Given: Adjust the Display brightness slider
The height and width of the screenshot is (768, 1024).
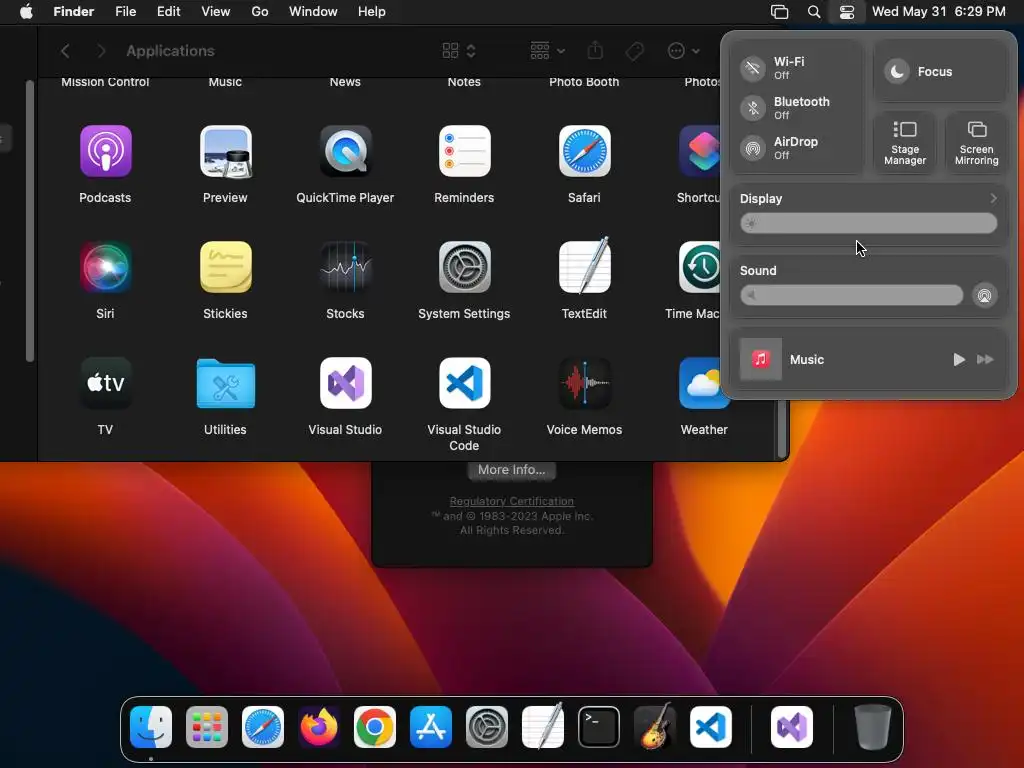Looking at the screenshot, I should pos(868,223).
